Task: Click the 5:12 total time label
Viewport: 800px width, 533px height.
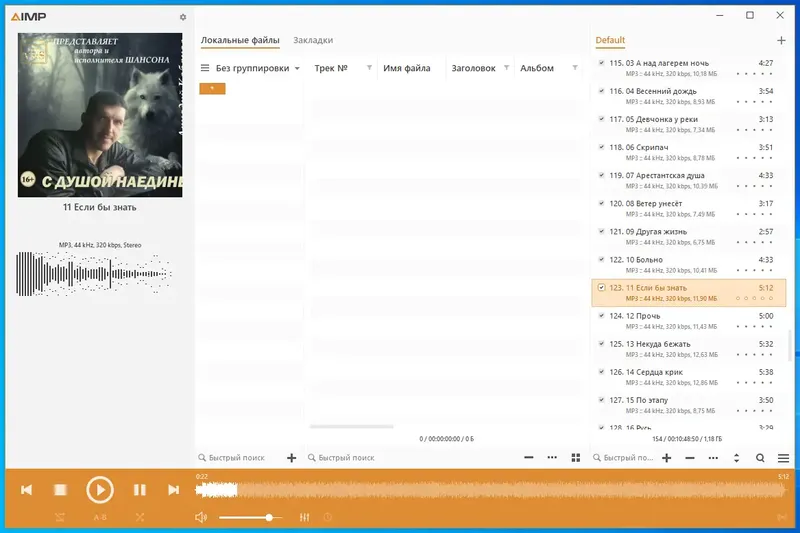Action: tap(783, 476)
